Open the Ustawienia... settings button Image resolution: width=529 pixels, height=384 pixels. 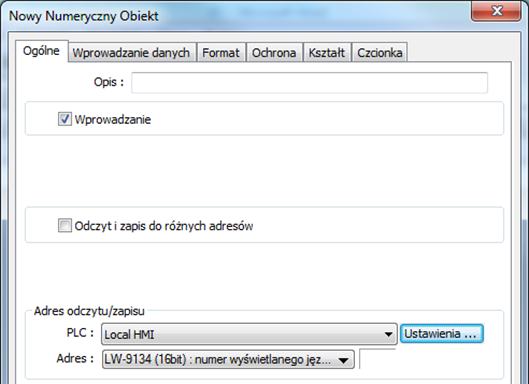click(x=442, y=334)
